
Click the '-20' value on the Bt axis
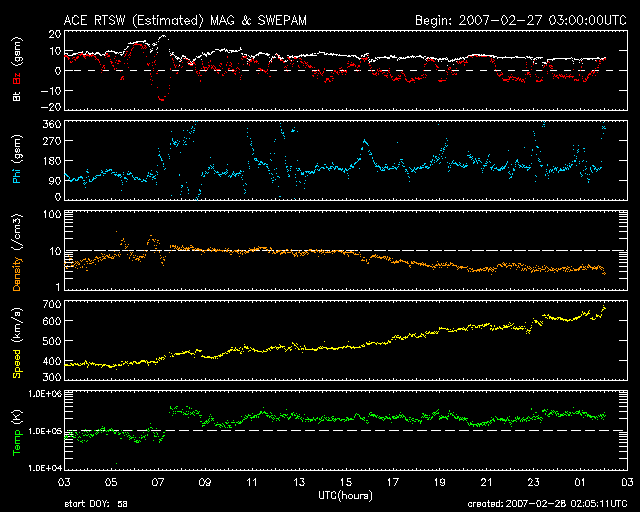click(x=51, y=107)
